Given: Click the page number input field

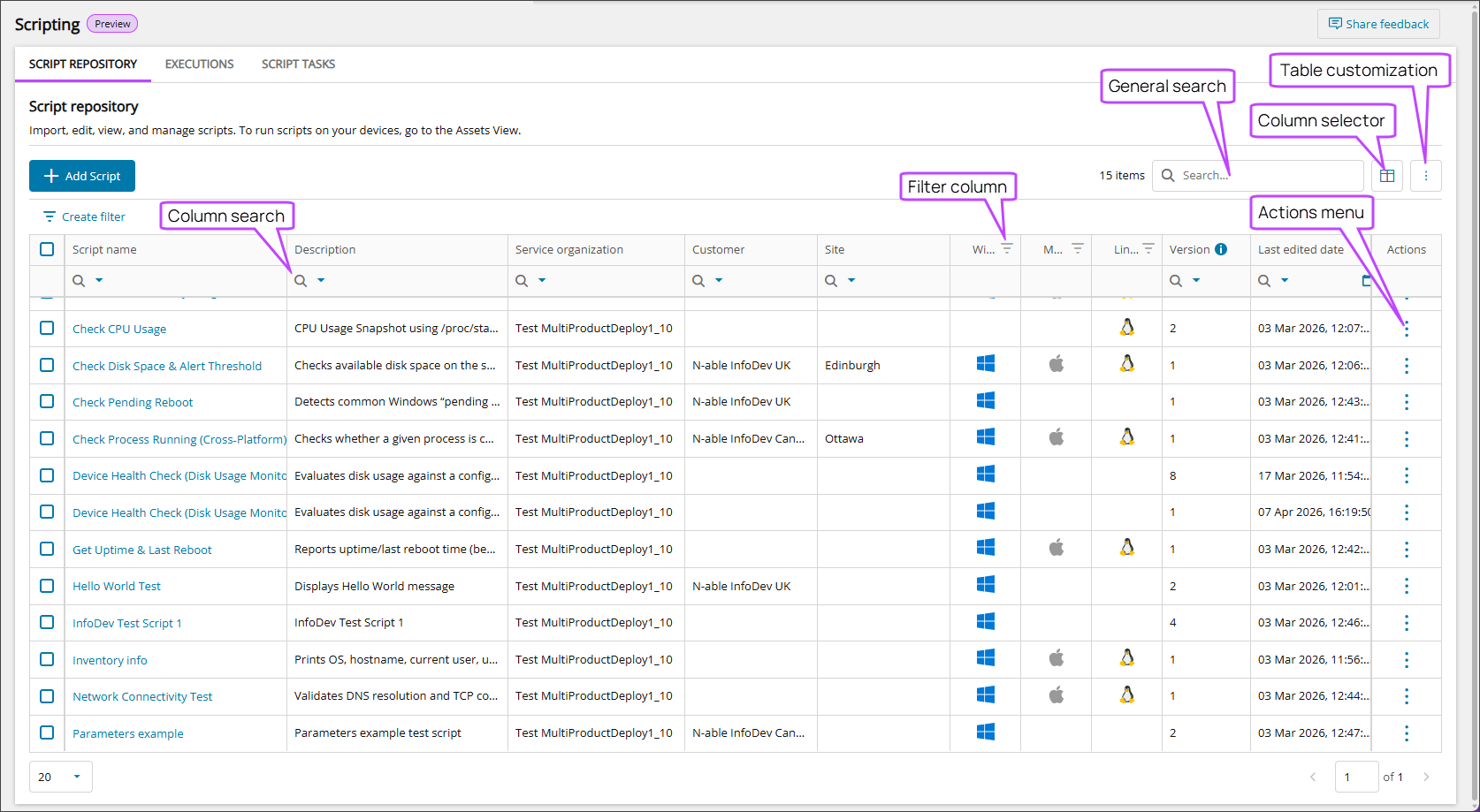Looking at the screenshot, I should (x=1356, y=777).
